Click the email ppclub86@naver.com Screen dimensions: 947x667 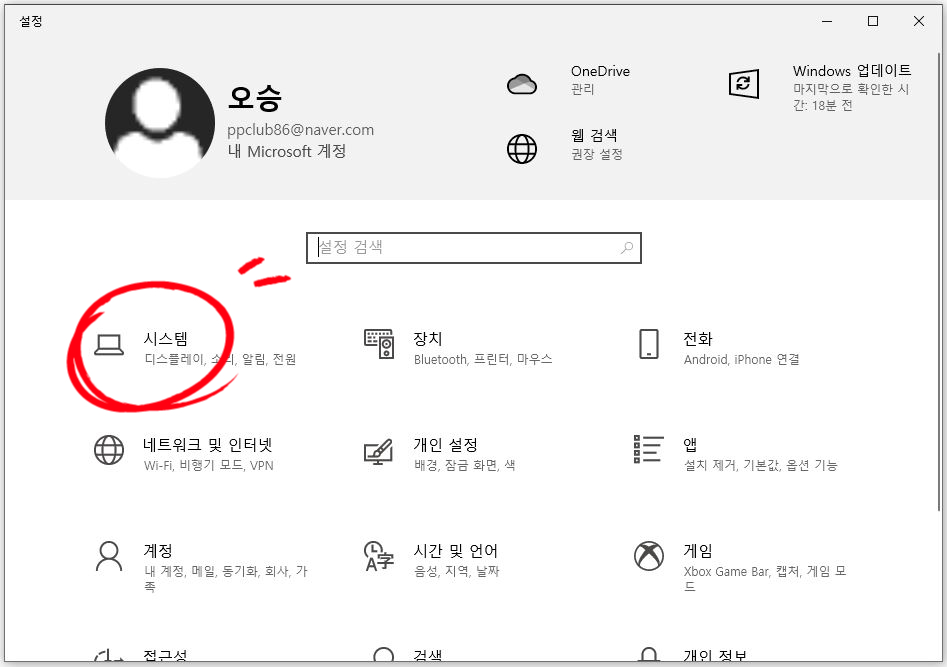click(301, 130)
